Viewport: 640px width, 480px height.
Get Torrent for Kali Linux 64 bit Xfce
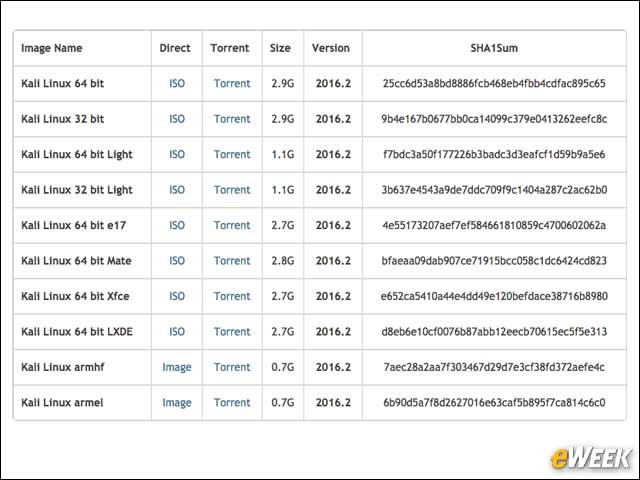232,296
